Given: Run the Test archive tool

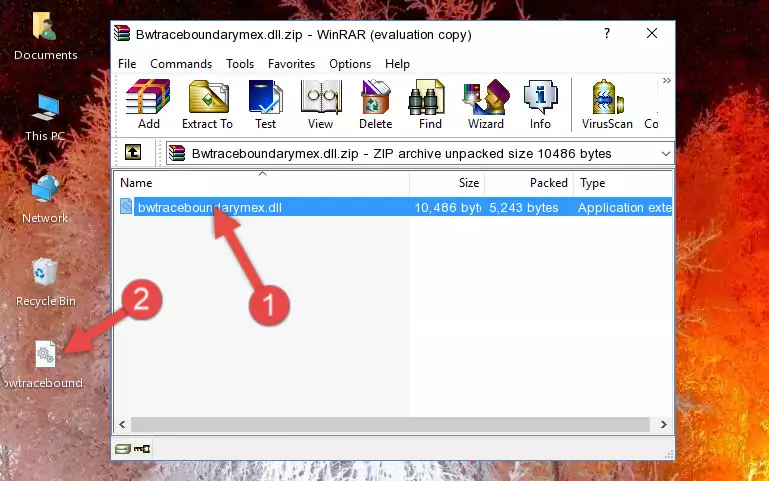Looking at the screenshot, I should [x=265, y=104].
